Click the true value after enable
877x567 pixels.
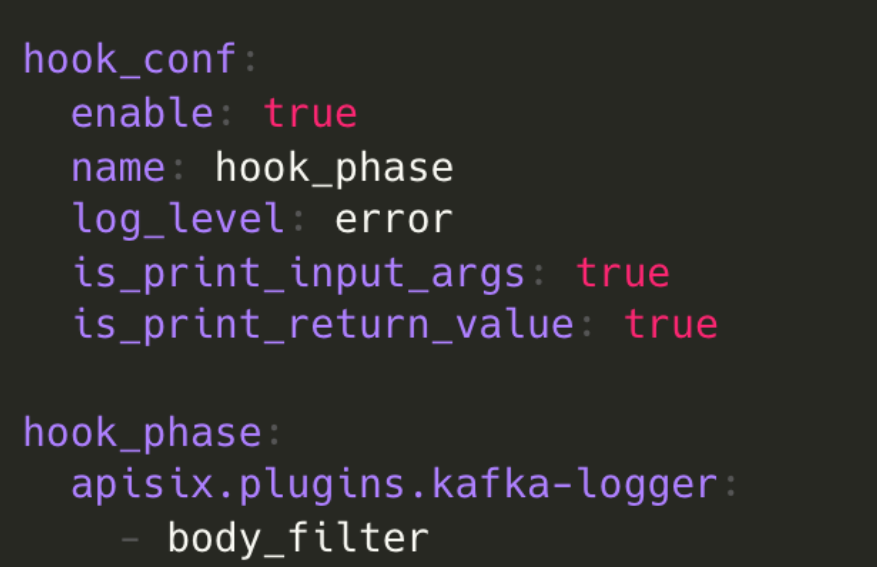pyautogui.click(x=310, y=113)
